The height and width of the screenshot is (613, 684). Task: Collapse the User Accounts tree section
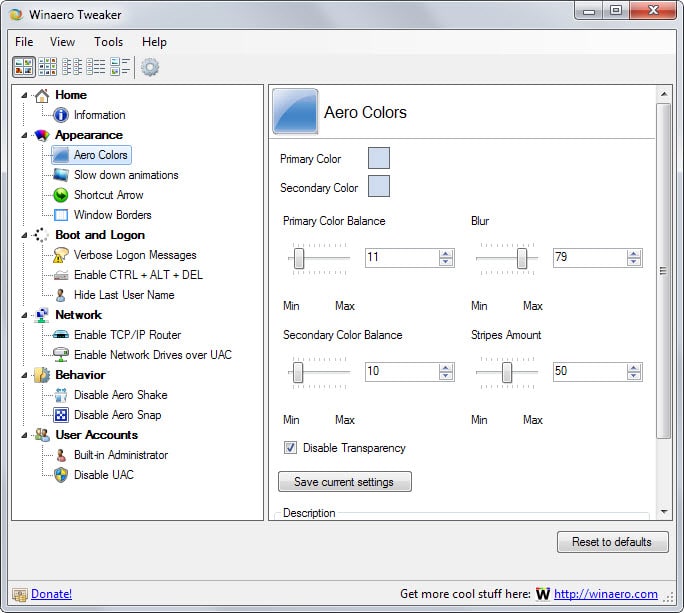pos(25,435)
